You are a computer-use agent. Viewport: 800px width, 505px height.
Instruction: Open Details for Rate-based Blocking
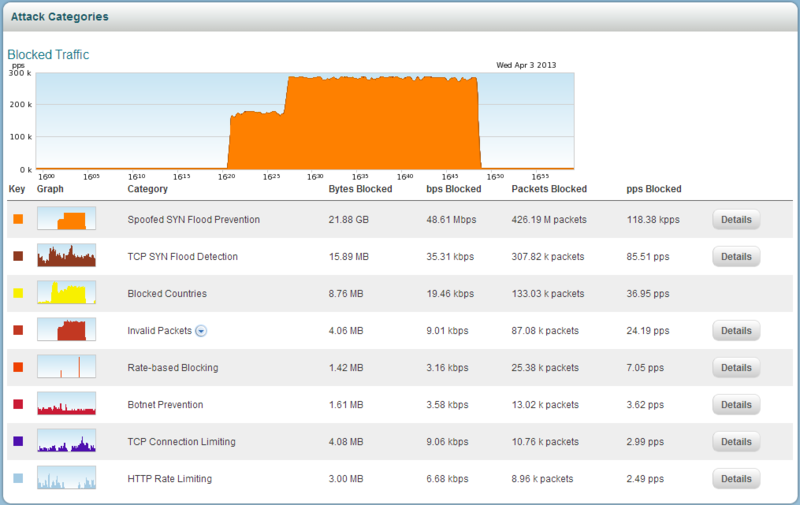[x=736, y=368]
